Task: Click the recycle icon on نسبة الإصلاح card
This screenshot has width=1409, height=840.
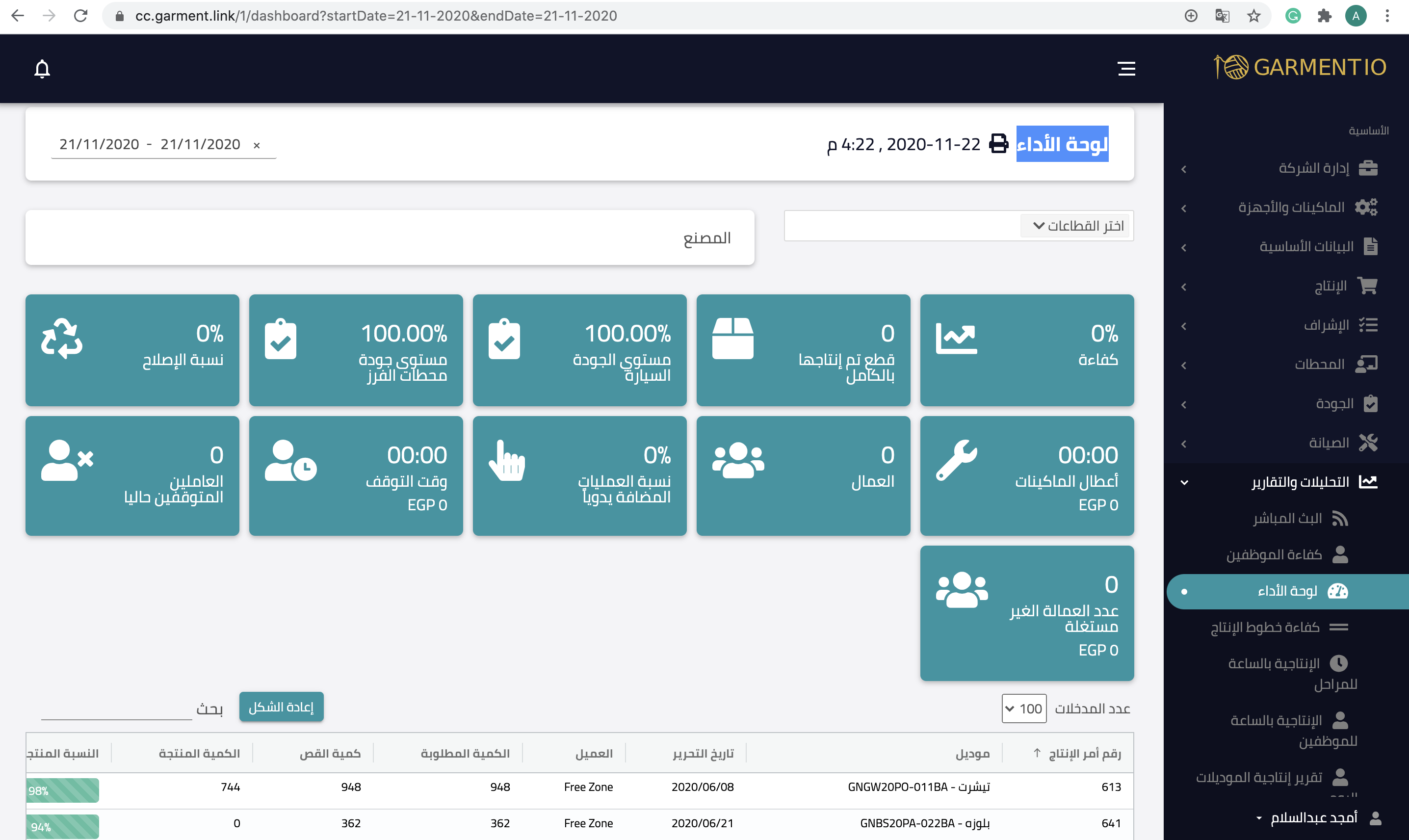Action: coord(62,338)
